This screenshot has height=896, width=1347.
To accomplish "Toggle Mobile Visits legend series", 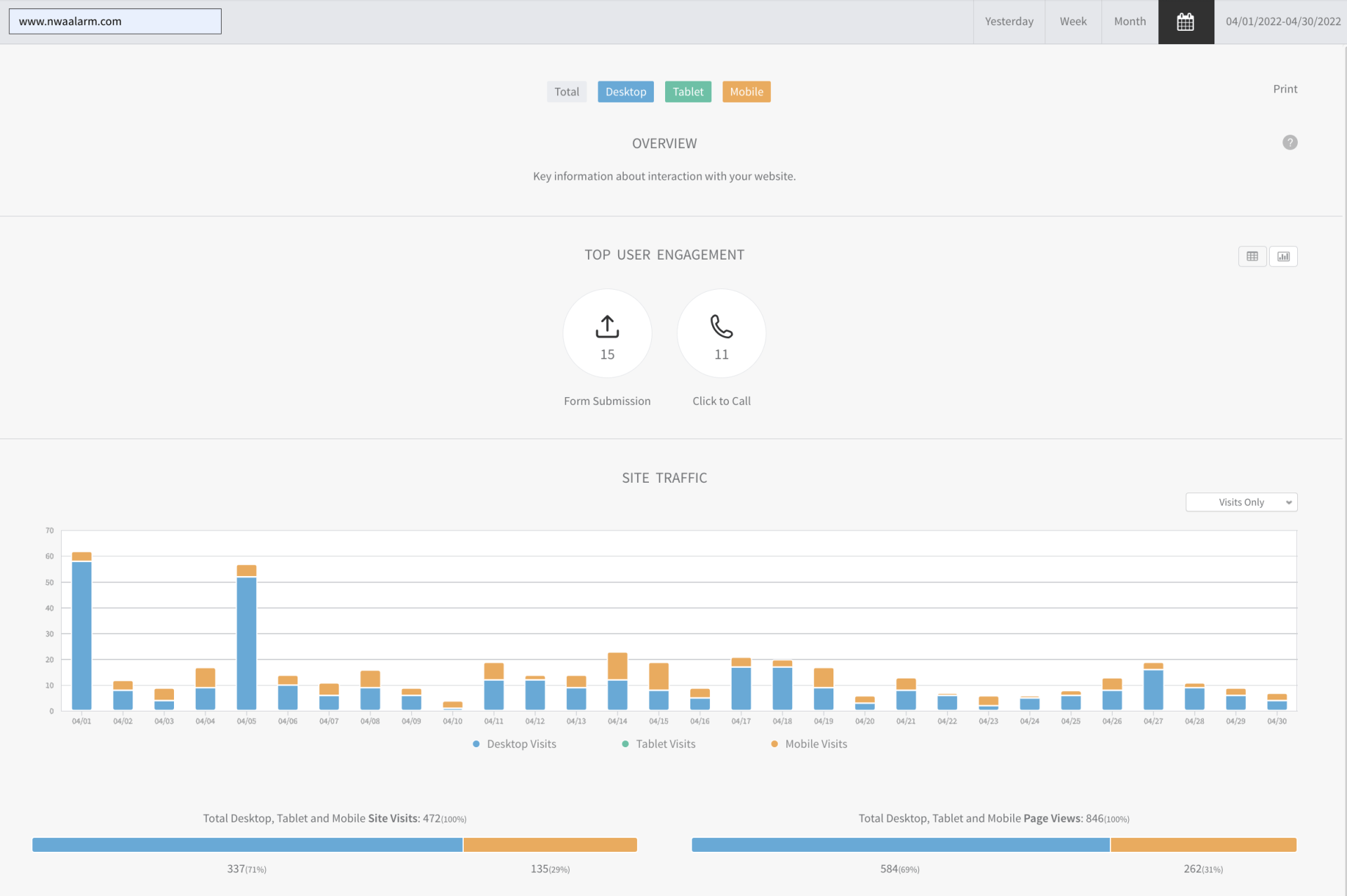I will coord(815,744).
